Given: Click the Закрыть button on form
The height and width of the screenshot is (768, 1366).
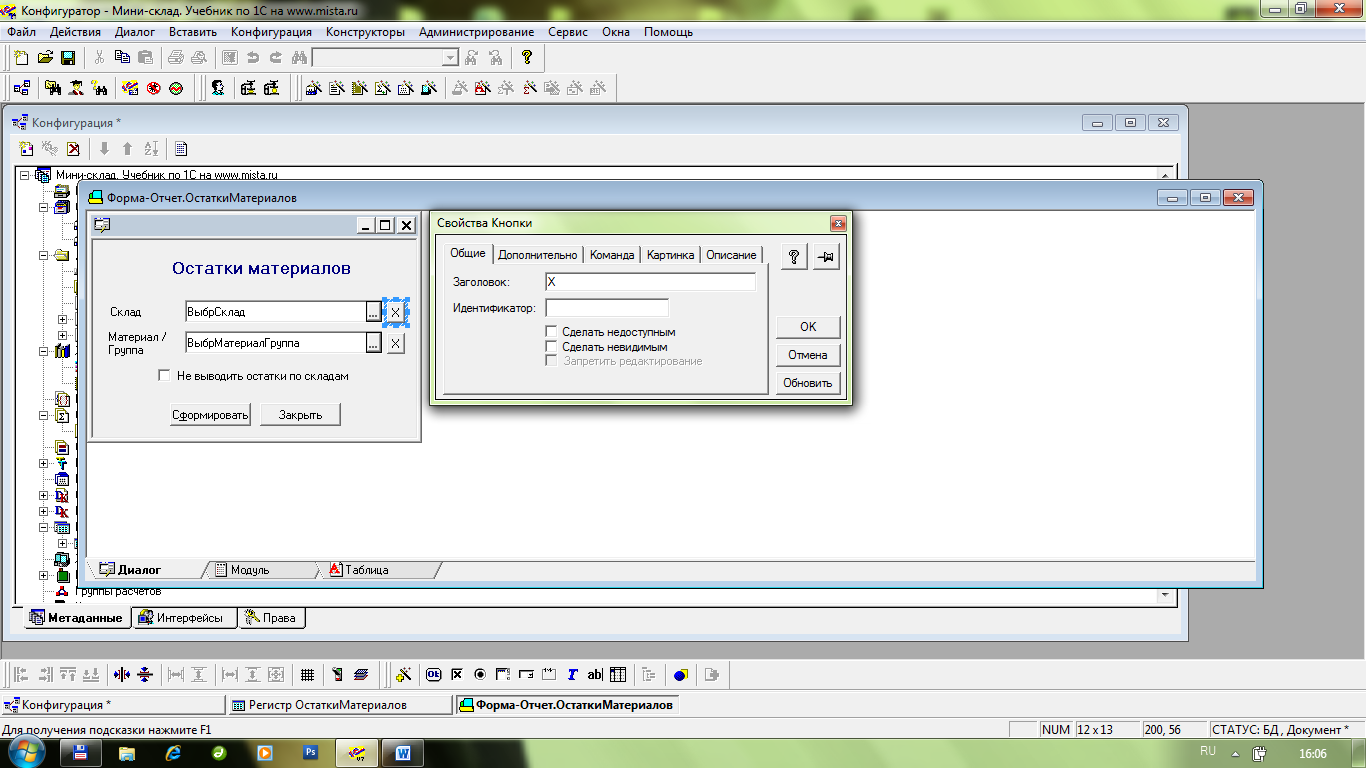Looking at the screenshot, I should (x=300, y=415).
